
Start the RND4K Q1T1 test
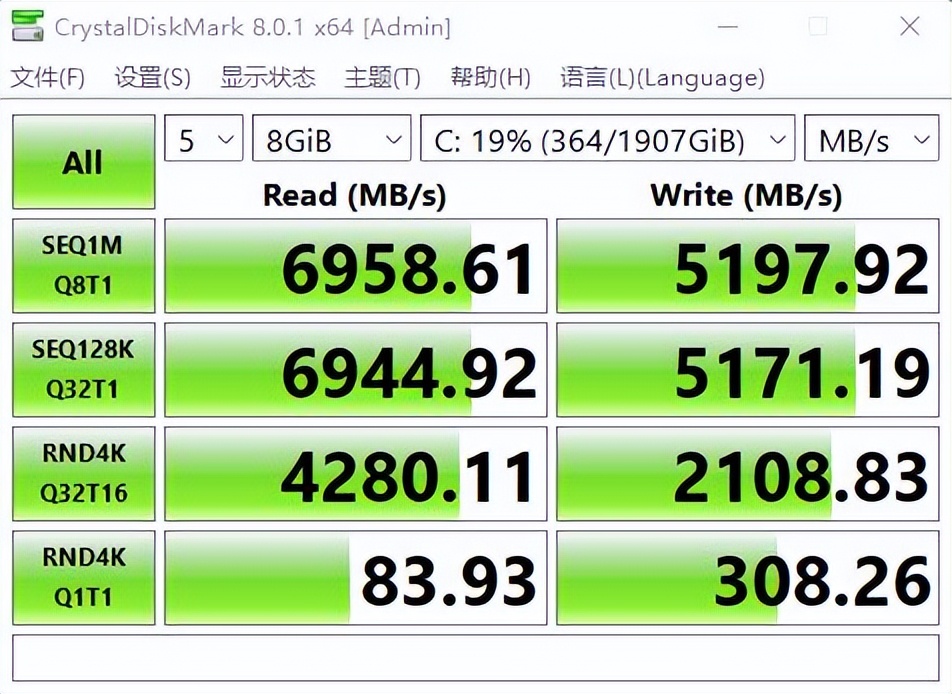pyautogui.click(x=84, y=578)
